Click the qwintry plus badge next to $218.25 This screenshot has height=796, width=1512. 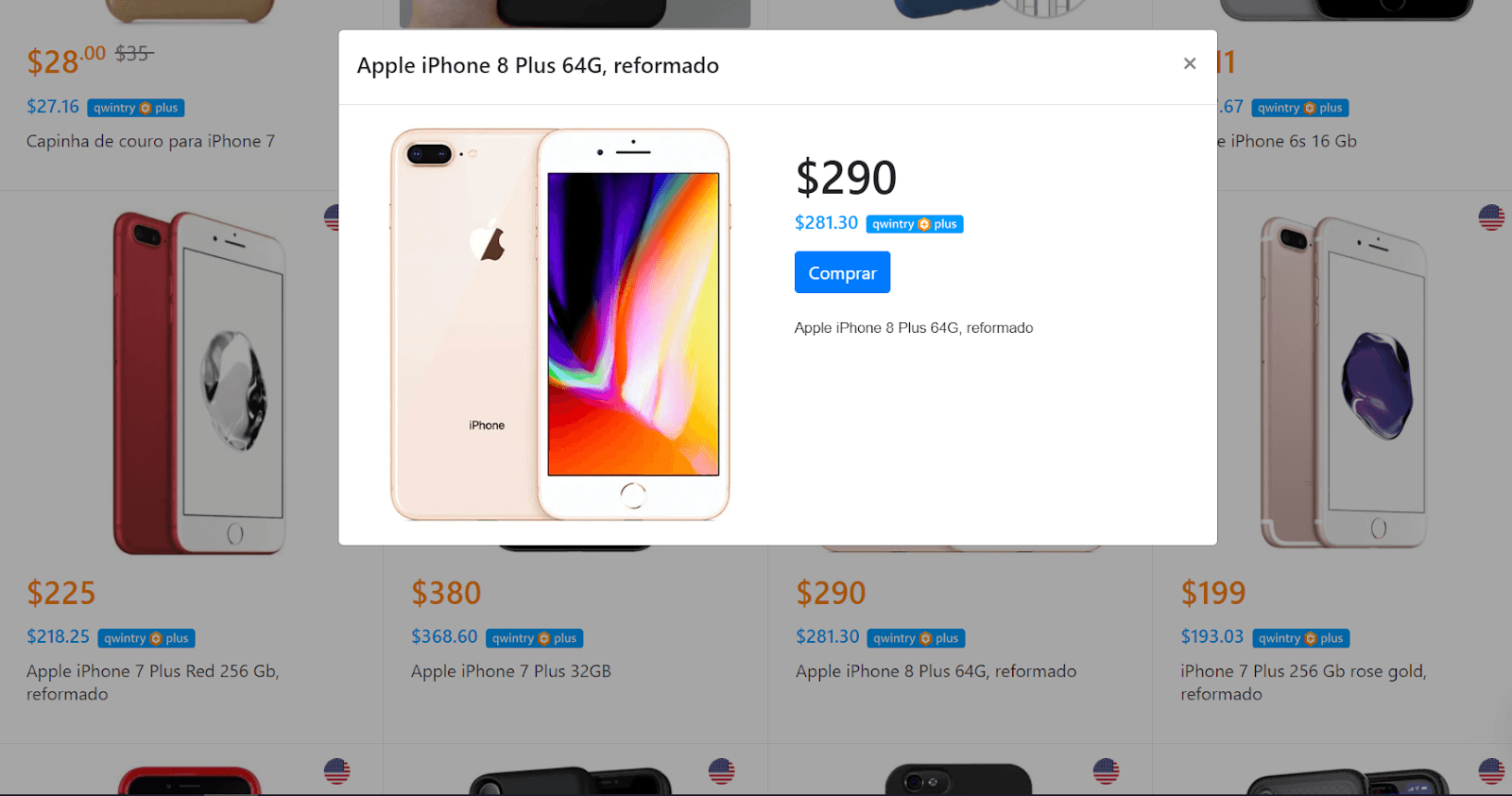pyautogui.click(x=146, y=638)
